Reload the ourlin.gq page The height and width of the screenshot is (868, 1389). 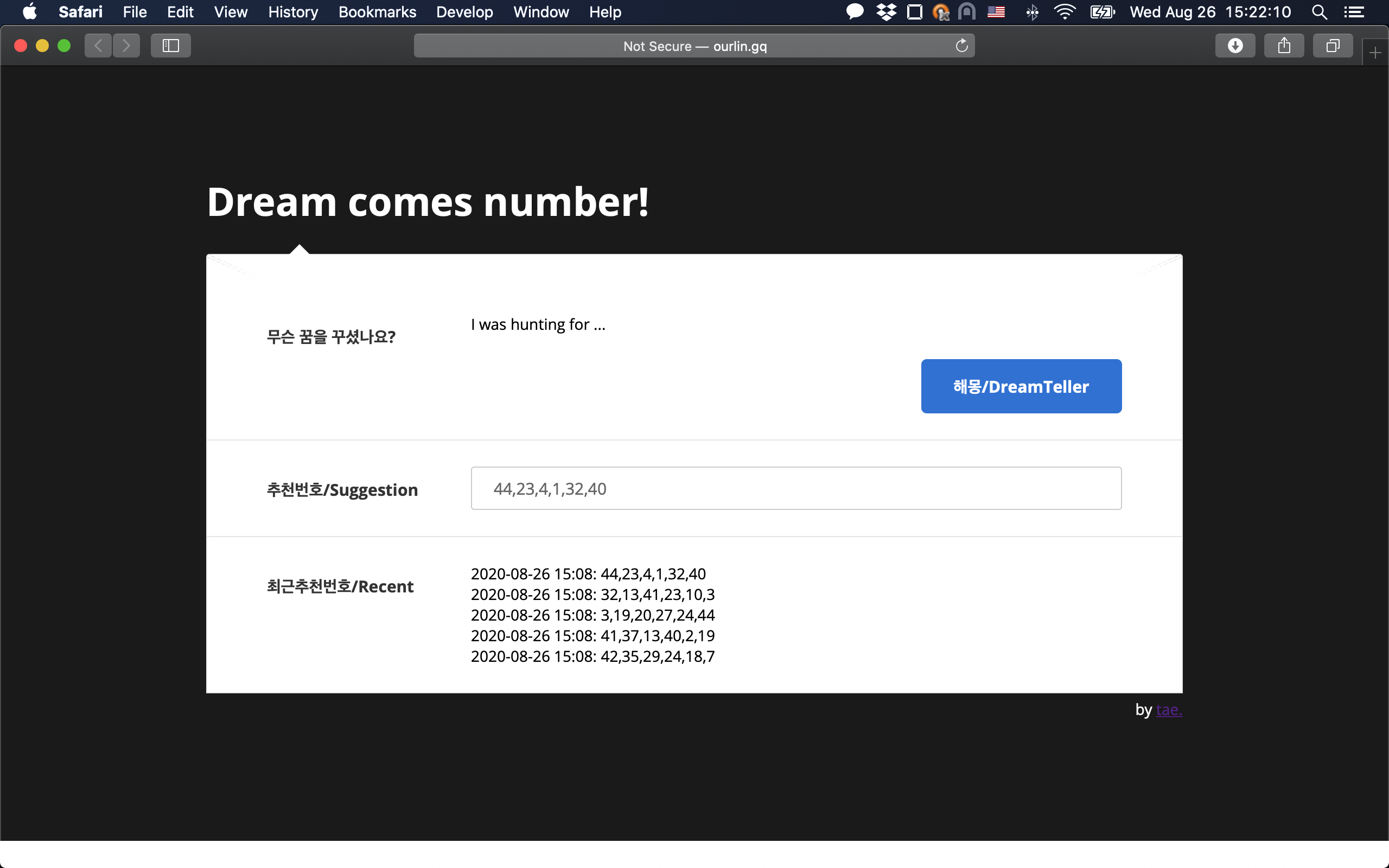point(961,46)
